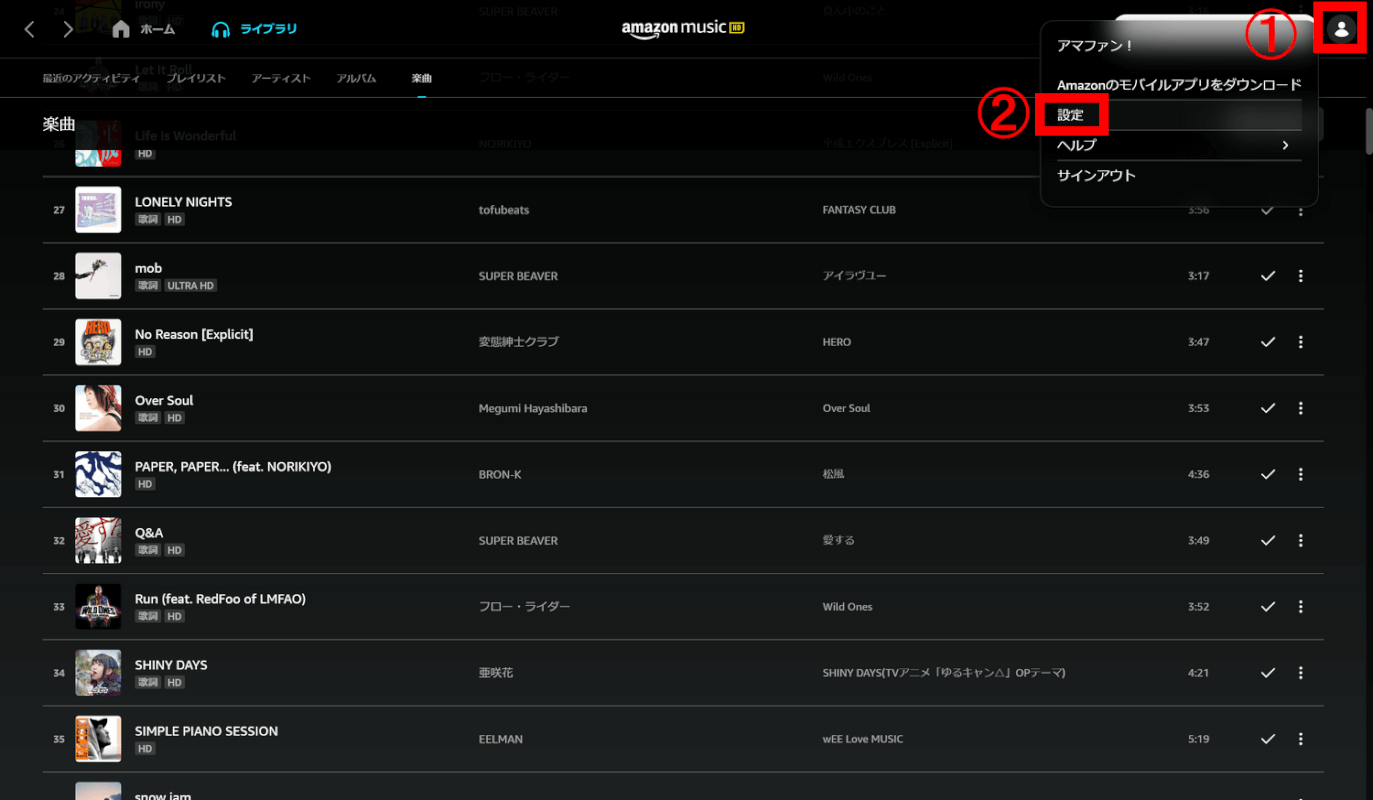Click the Amazon Music HD logo
Image resolution: width=1373 pixels, height=800 pixels.
click(685, 28)
